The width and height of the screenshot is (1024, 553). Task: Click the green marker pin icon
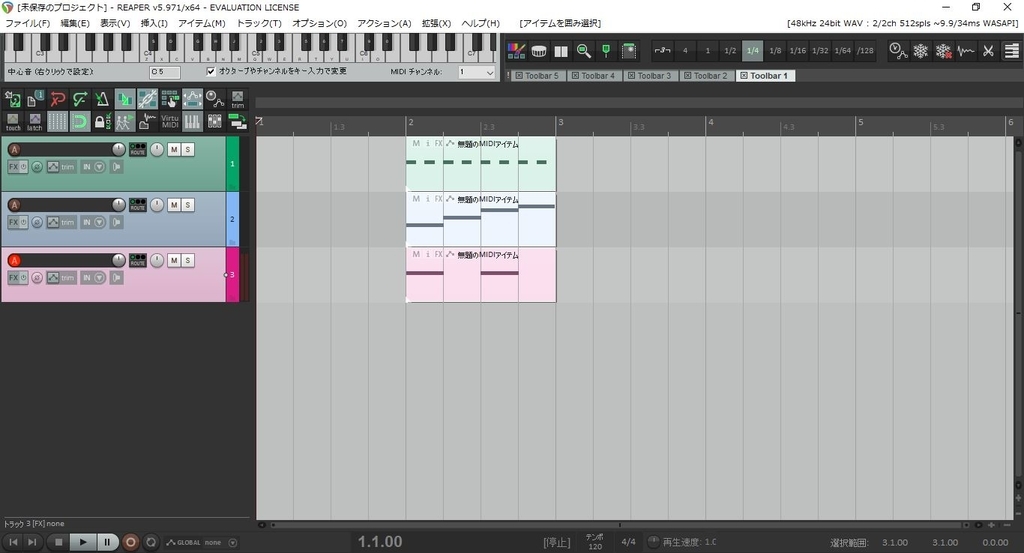[606, 50]
